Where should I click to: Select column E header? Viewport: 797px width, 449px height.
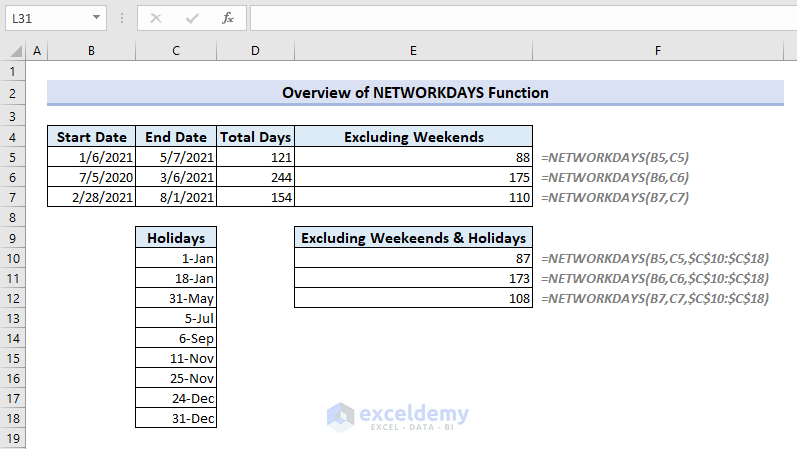click(413, 51)
